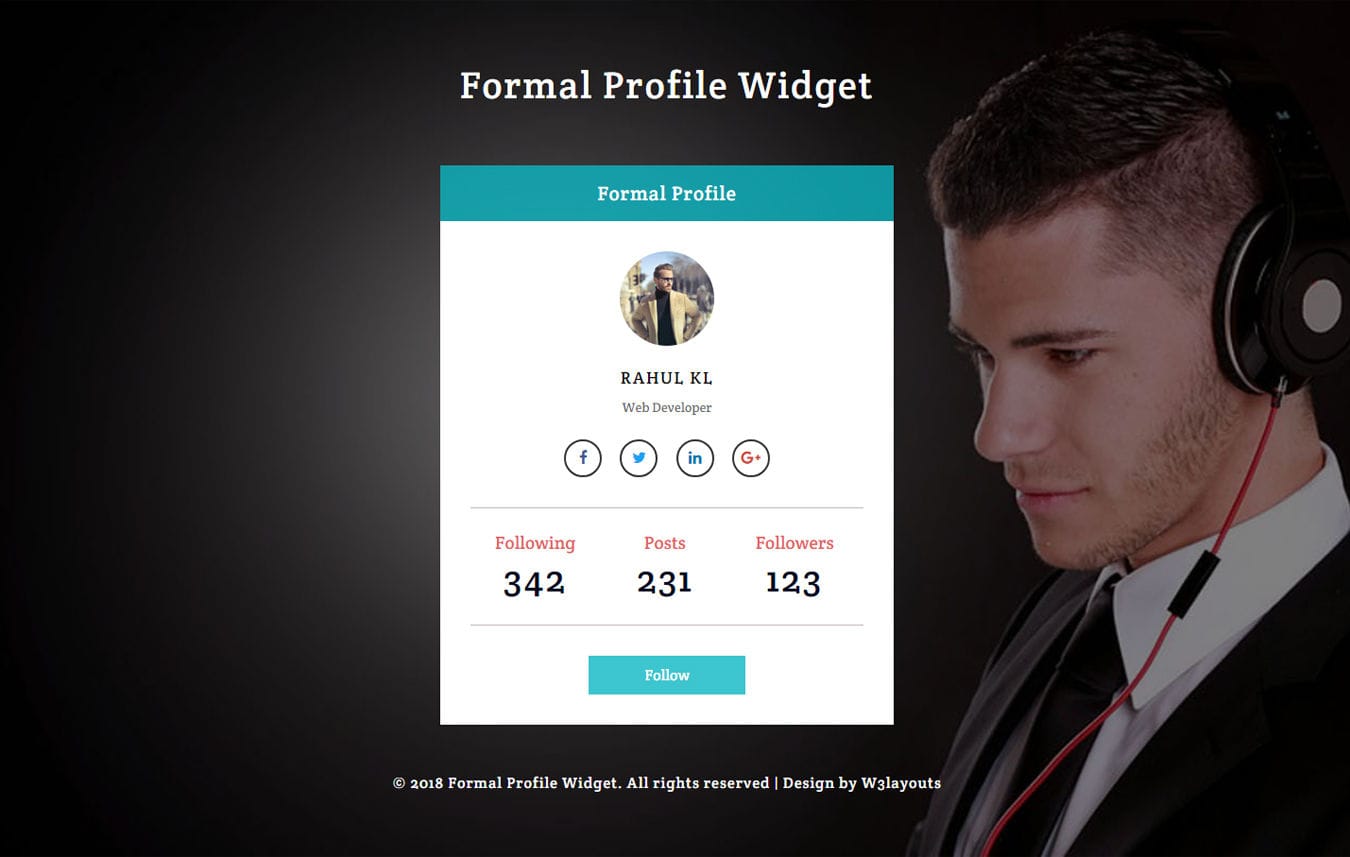The height and width of the screenshot is (857, 1350).
Task: Open the Google Plus icon
Action: (751, 458)
